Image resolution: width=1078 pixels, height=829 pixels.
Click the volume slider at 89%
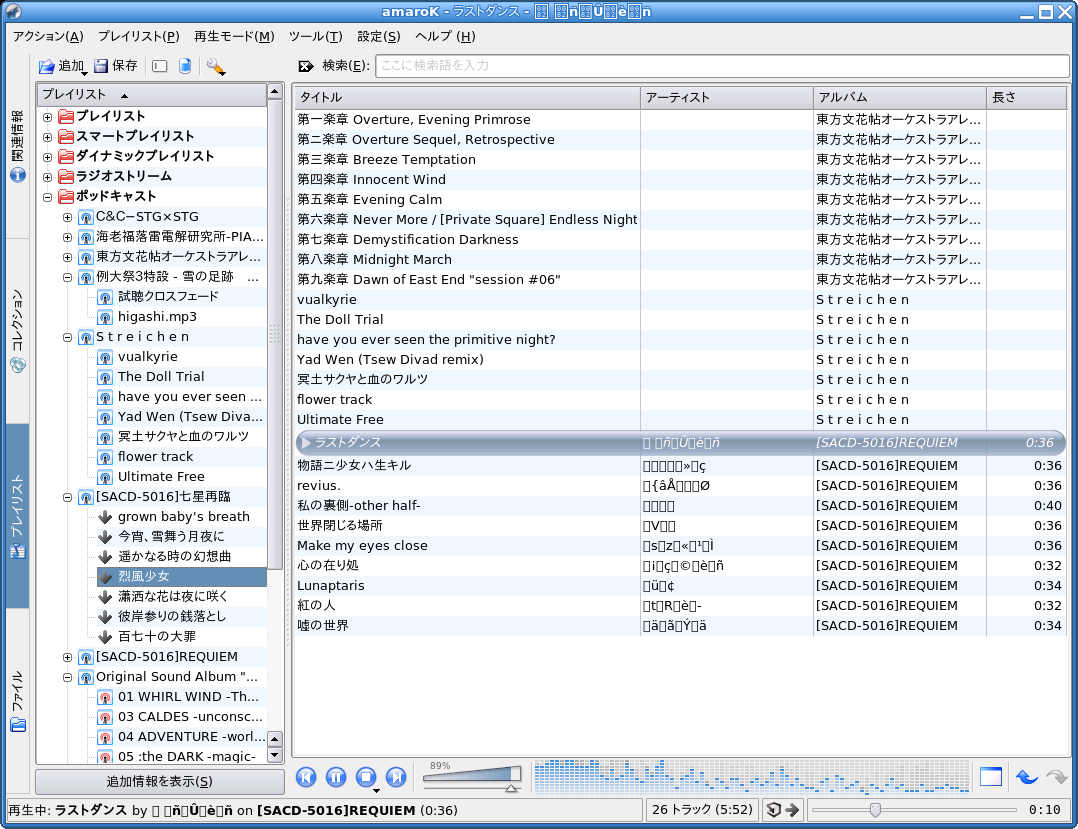click(472, 777)
